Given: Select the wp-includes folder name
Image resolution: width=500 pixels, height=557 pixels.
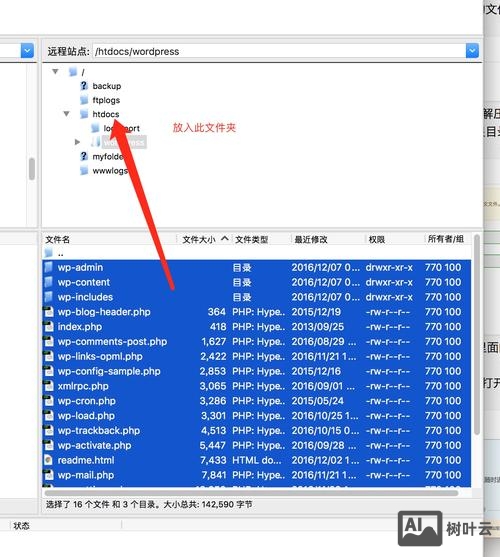Looking at the screenshot, I should (85, 297).
